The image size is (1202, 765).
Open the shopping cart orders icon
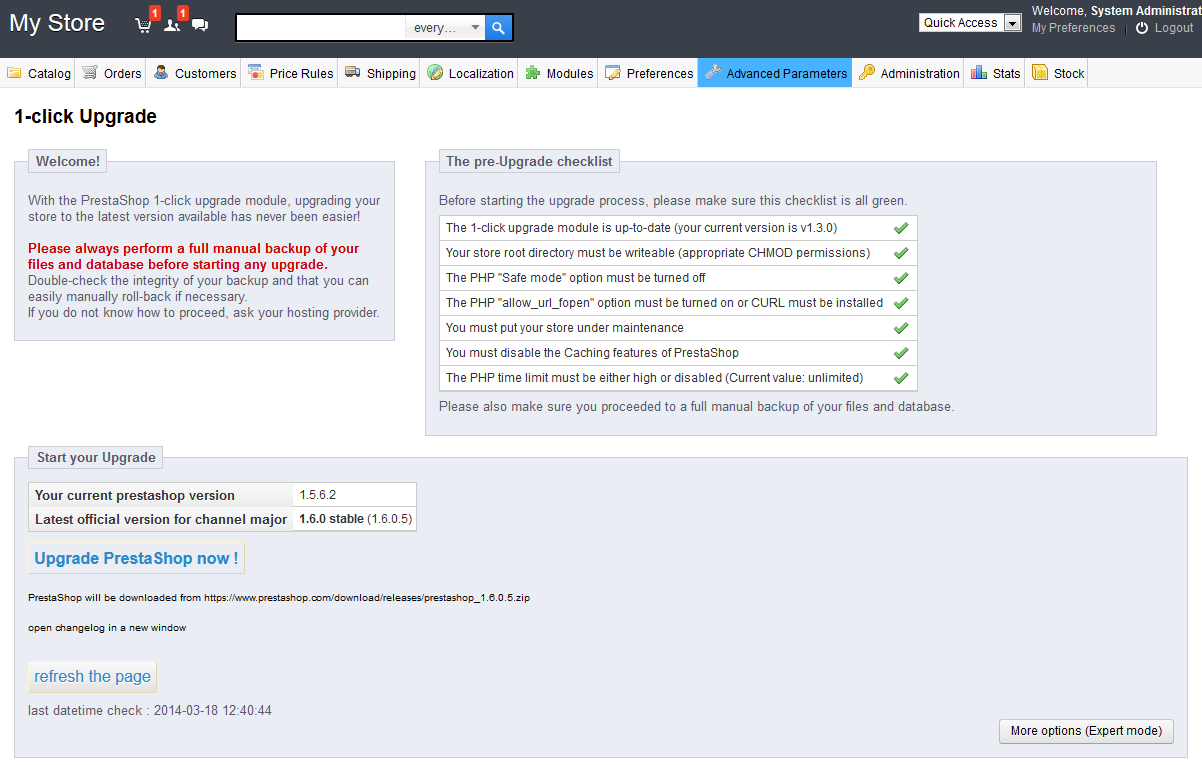click(143, 26)
